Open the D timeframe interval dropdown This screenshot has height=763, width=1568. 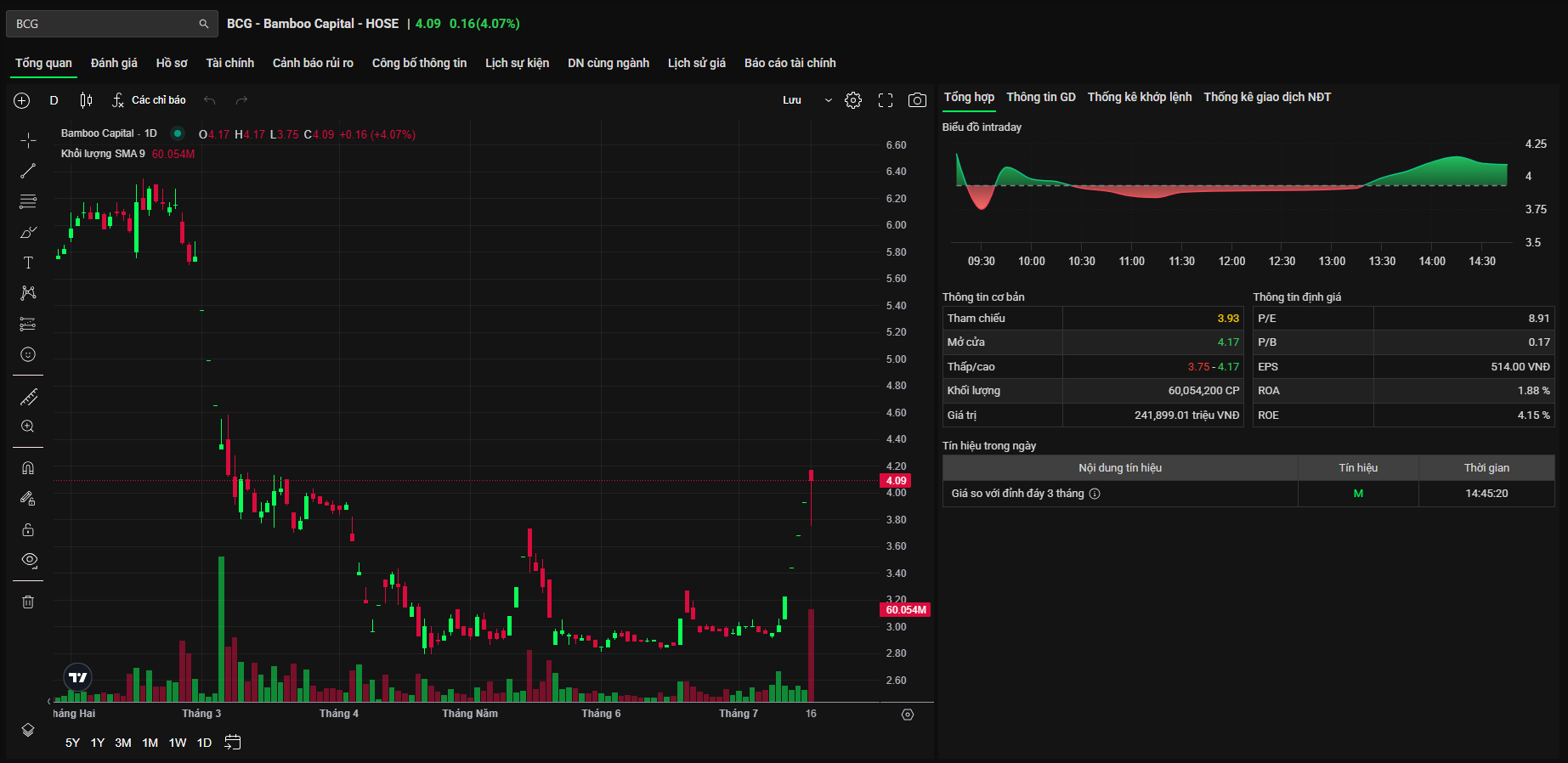click(x=54, y=100)
